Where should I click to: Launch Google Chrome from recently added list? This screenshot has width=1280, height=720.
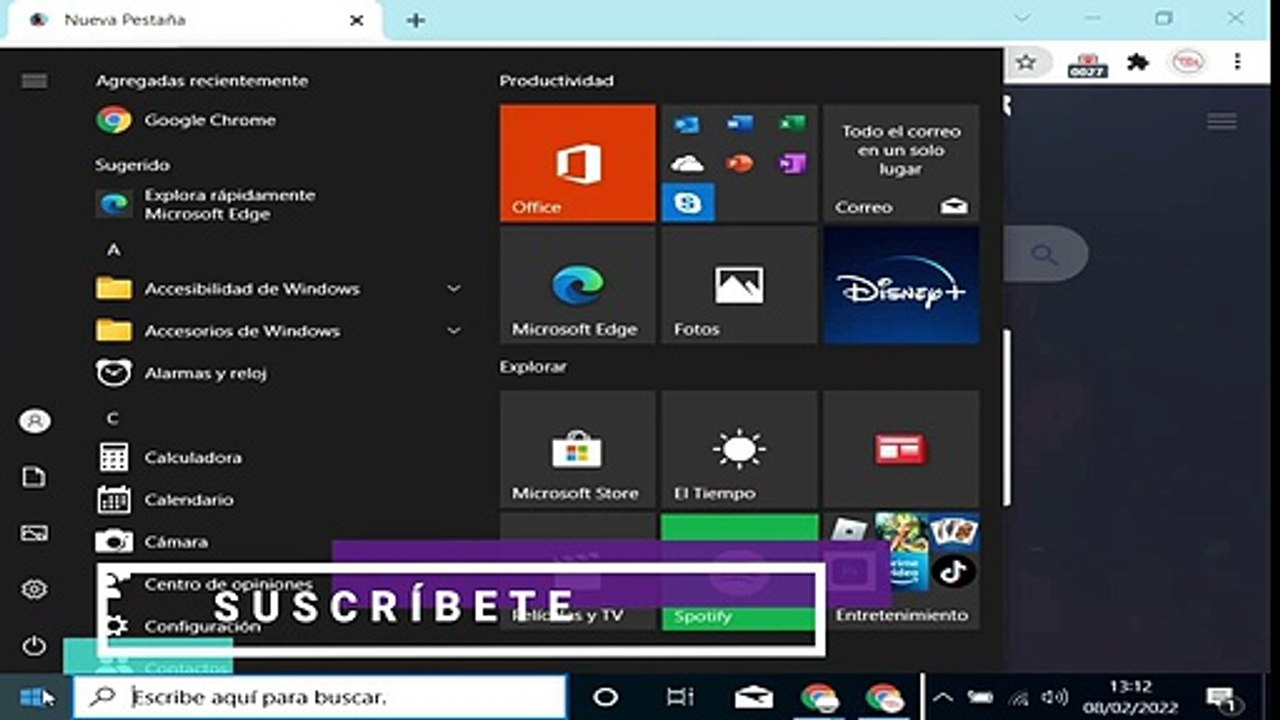pos(280,120)
